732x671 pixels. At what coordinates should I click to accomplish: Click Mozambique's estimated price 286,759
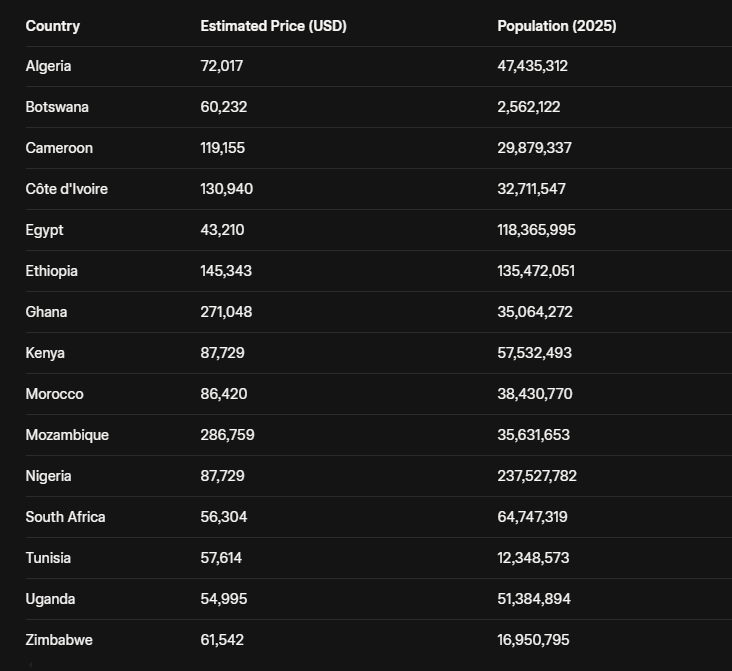[x=226, y=435]
